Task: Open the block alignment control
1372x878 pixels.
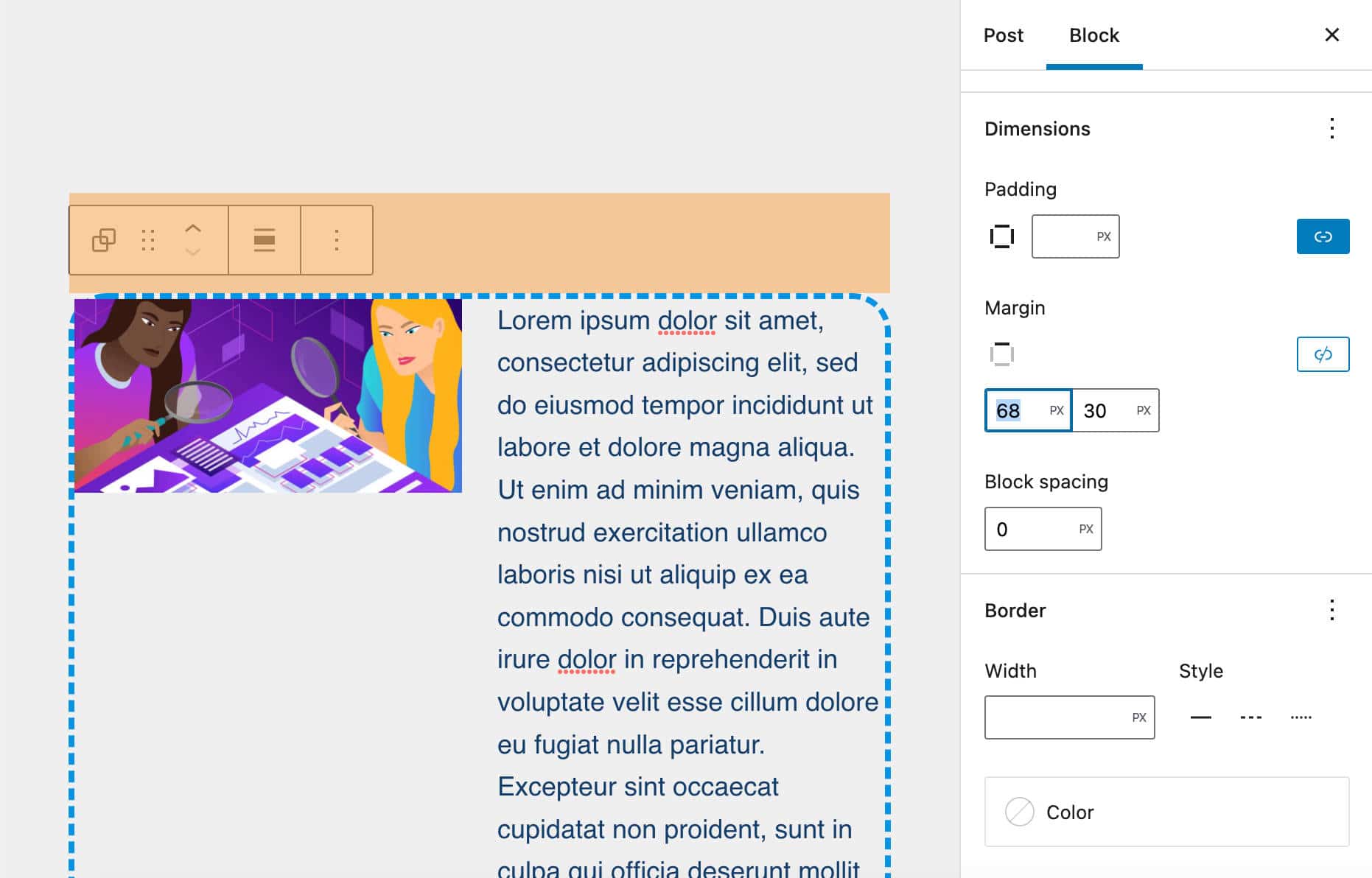Action: click(265, 240)
